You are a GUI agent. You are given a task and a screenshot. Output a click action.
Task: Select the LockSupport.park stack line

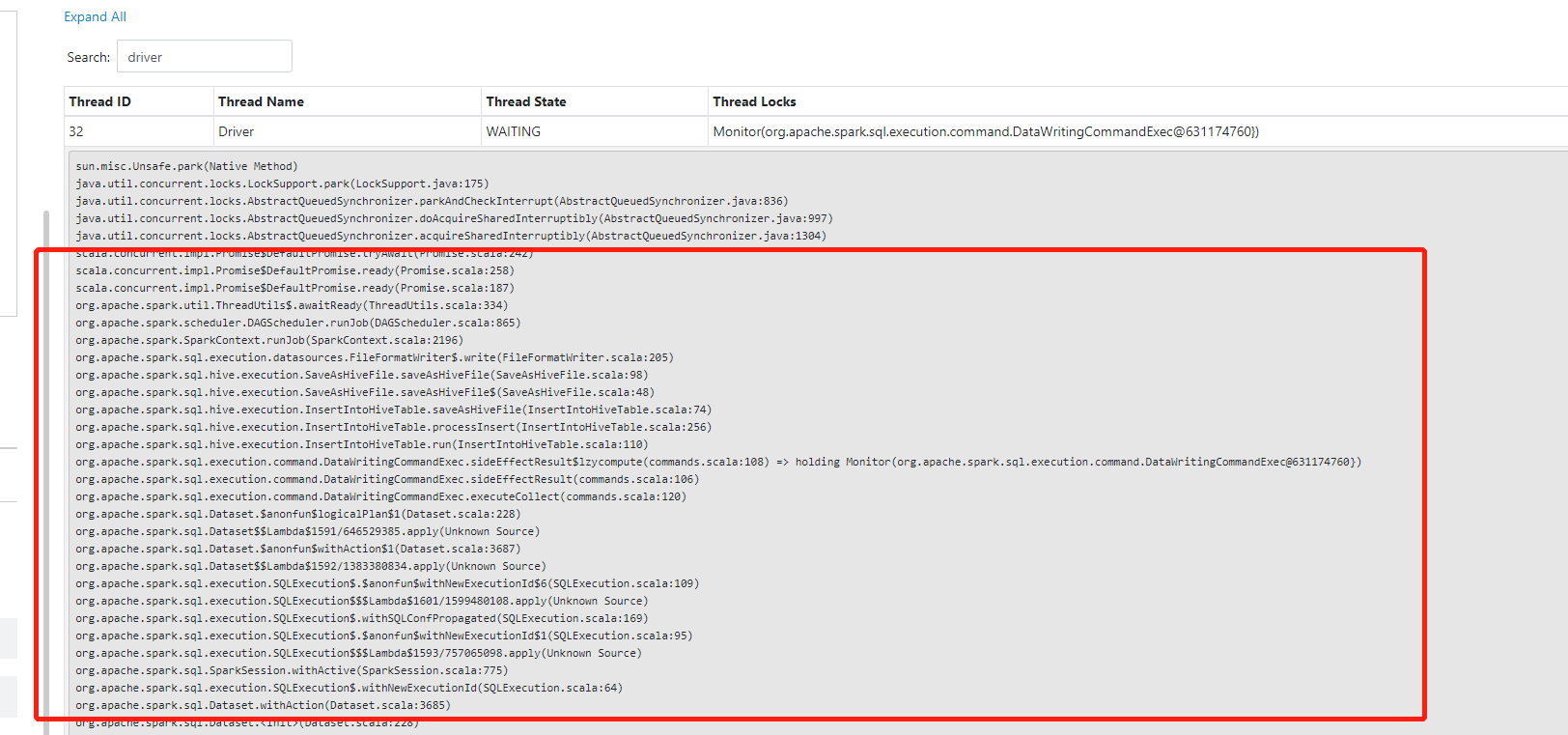(x=282, y=184)
